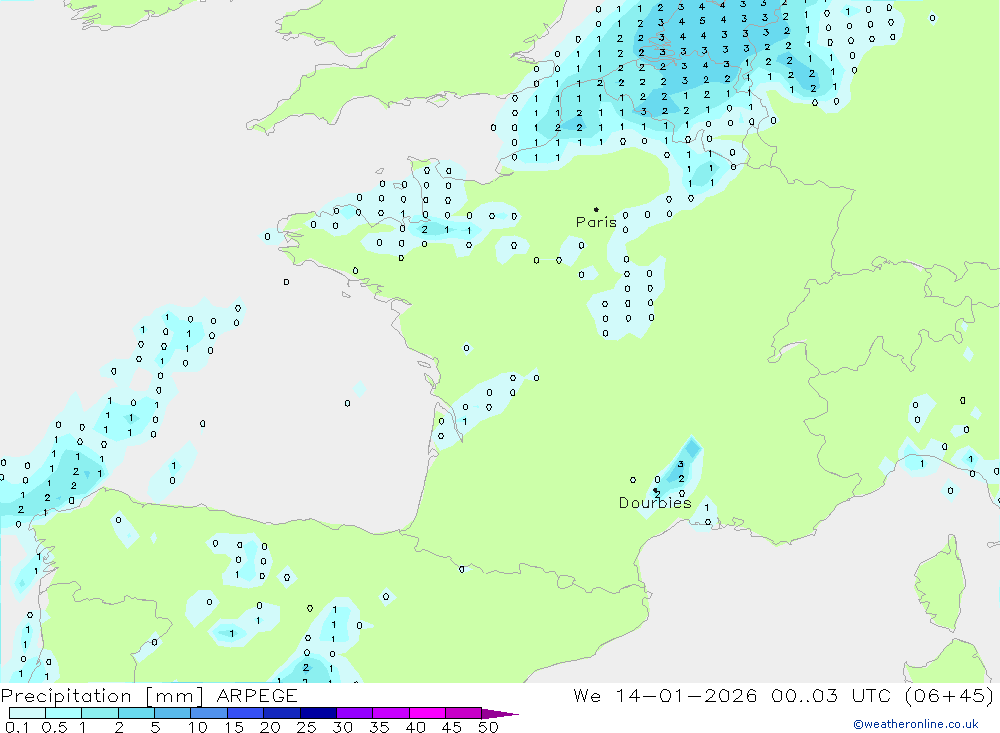The width and height of the screenshot is (1000, 733).
Task: Pick the 45–50 mm legend swatch
Action: (464, 713)
